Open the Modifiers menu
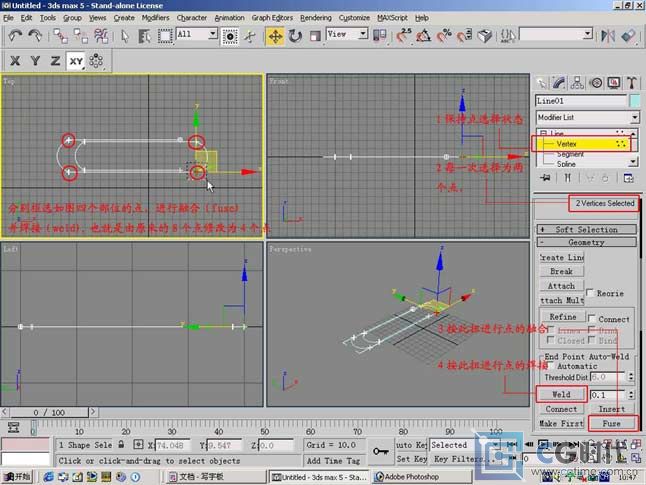 155,18
